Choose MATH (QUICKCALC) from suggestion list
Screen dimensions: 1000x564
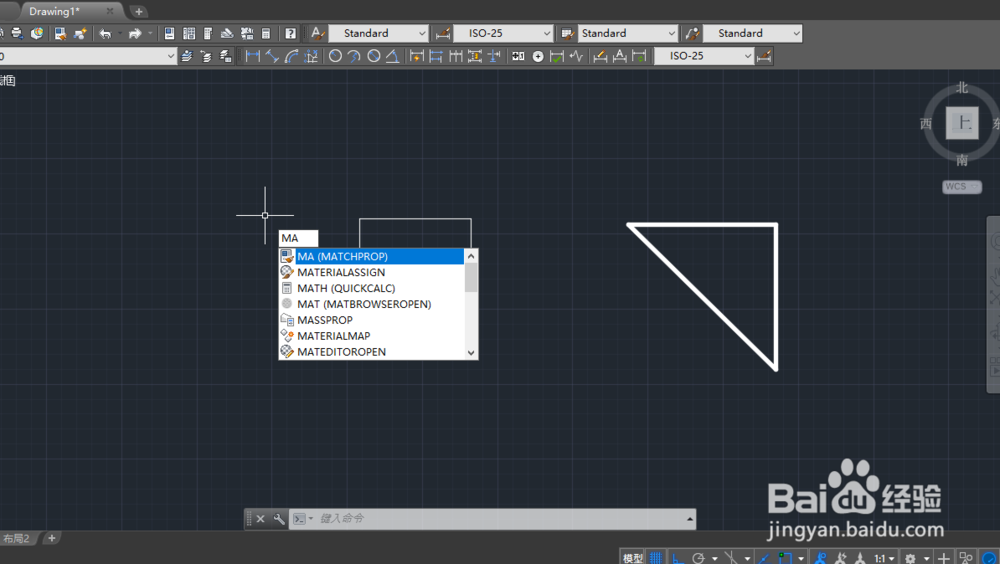pyautogui.click(x=372, y=288)
